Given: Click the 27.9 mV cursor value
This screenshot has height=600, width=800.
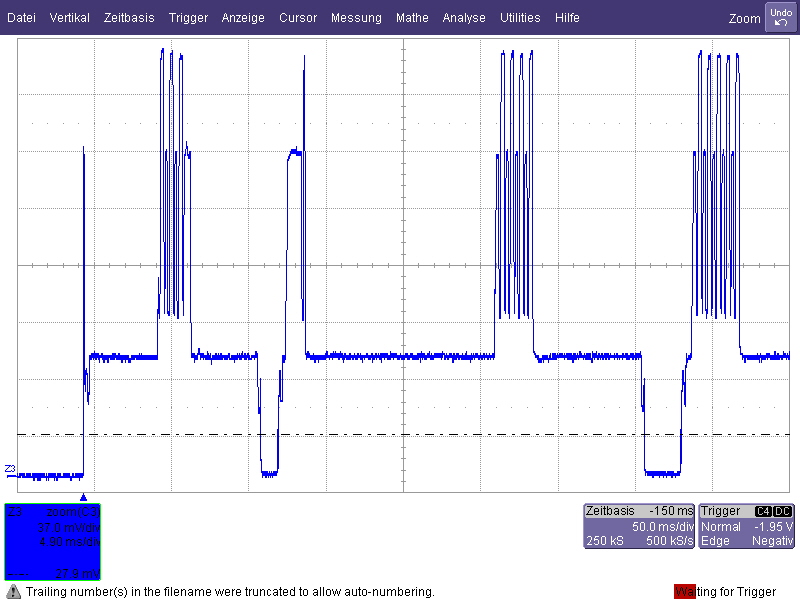Looking at the screenshot, I should pyautogui.click(x=78, y=573).
